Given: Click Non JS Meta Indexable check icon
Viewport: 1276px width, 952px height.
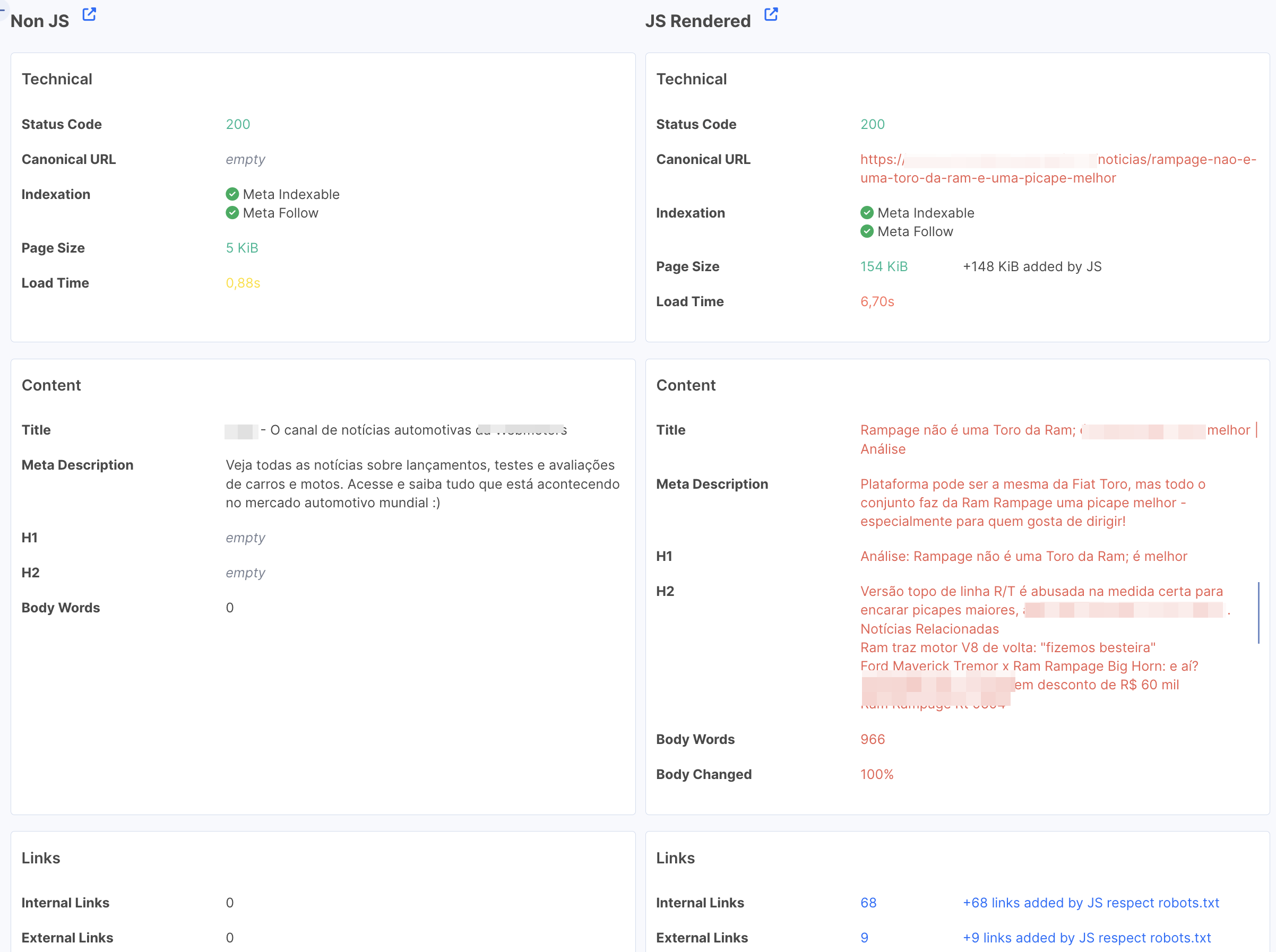Looking at the screenshot, I should (232, 194).
